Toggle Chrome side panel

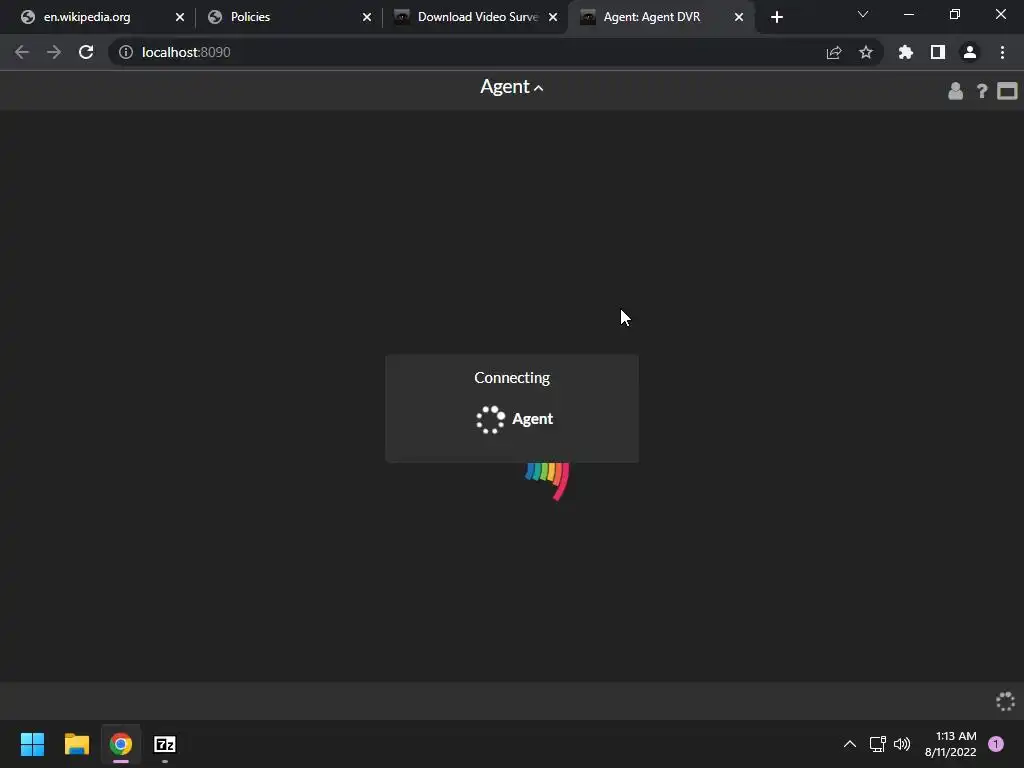[x=938, y=52]
